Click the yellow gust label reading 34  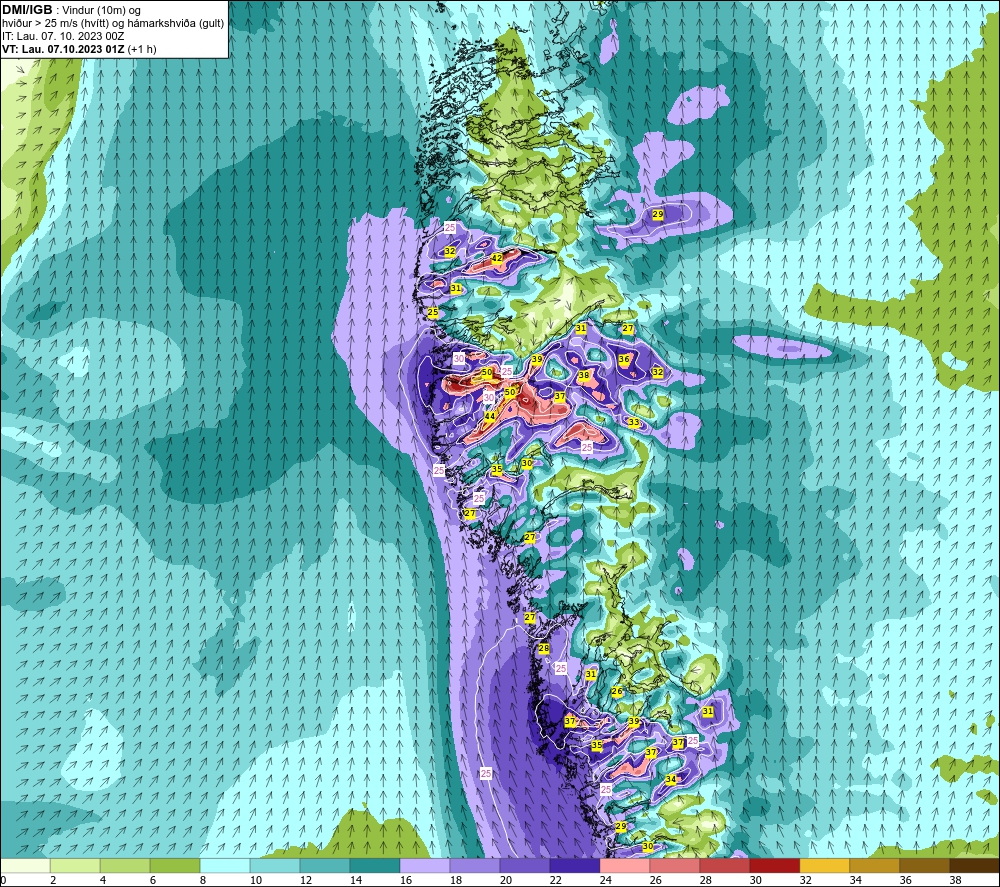(671, 779)
